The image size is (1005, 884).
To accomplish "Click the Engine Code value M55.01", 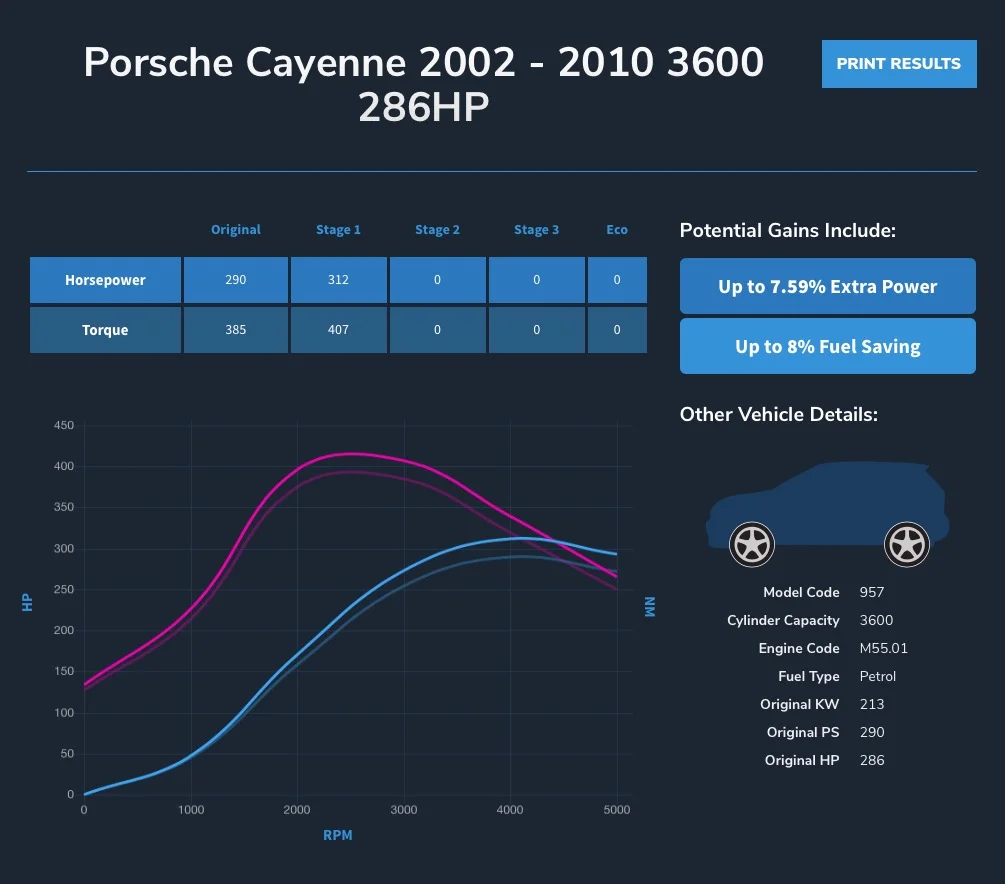I will (x=883, y=648).
